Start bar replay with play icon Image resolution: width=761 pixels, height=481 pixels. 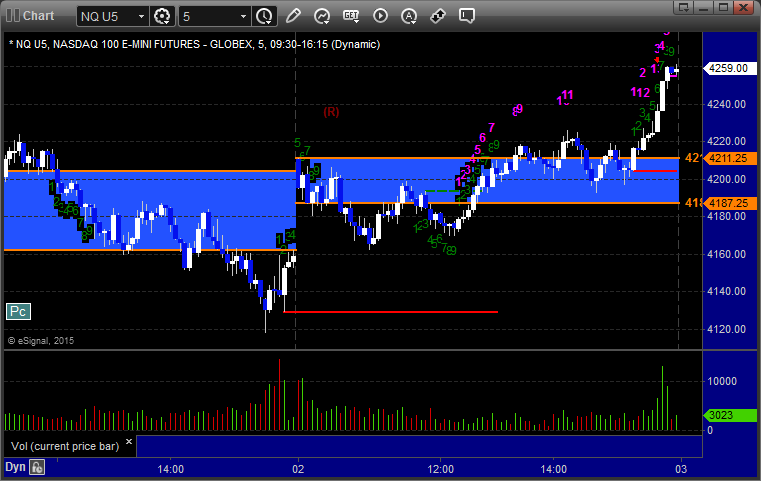[380, 16]
